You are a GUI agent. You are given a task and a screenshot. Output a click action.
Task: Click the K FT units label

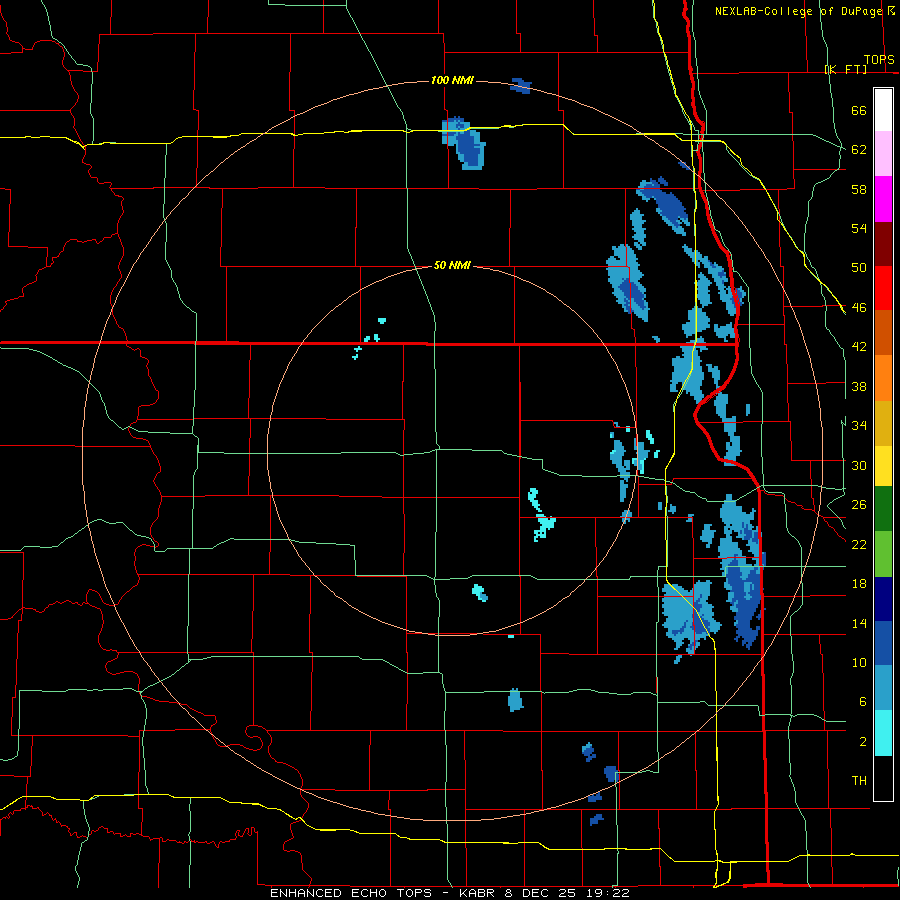(x=845, y=69)
